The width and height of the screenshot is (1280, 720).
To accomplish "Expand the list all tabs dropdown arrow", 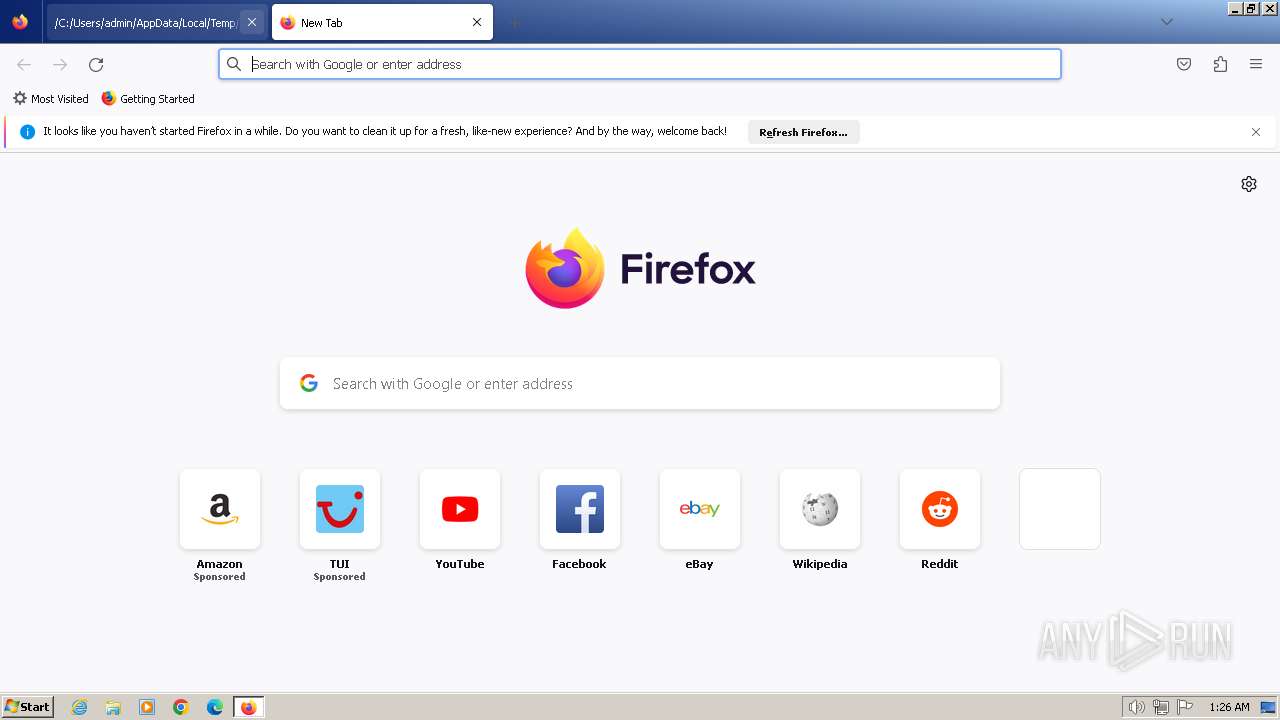I will 1166,22.
